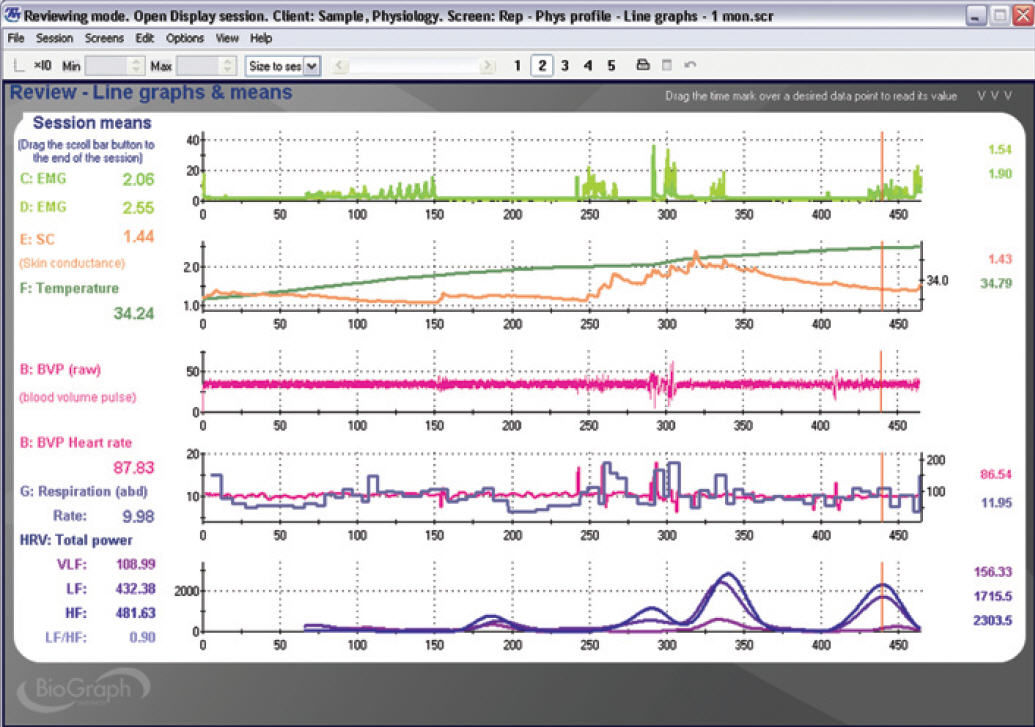Viewport: 1035px width, 727px height.
Task: Open the Size to session dropdown
Action: click(x=311, y=64)
